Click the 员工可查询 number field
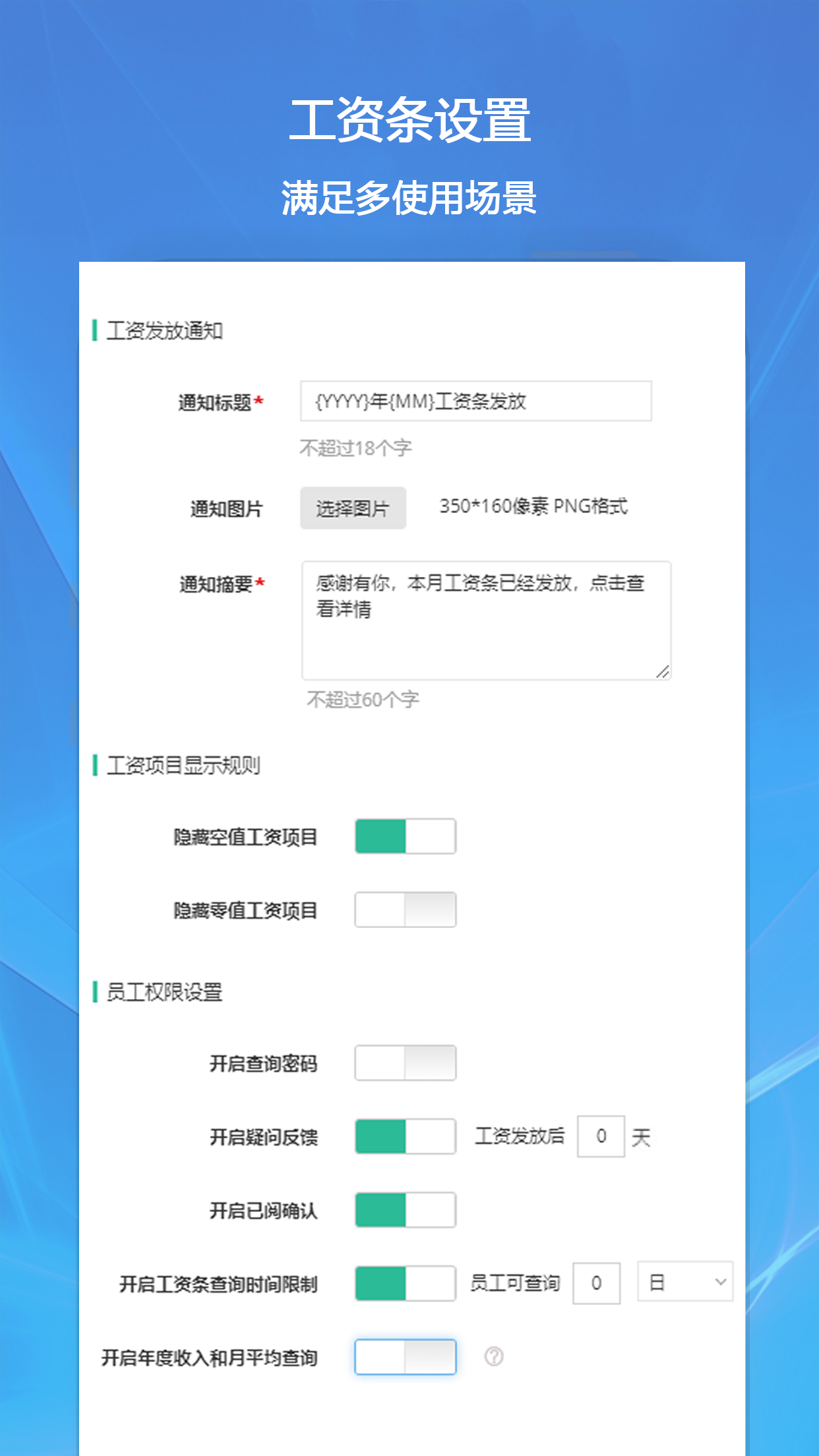 point(597,1283)
